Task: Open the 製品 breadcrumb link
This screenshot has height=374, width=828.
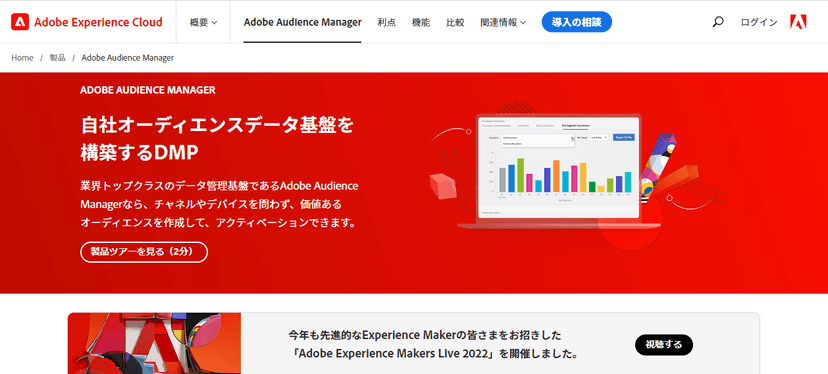Action: (x=58, y=58)
